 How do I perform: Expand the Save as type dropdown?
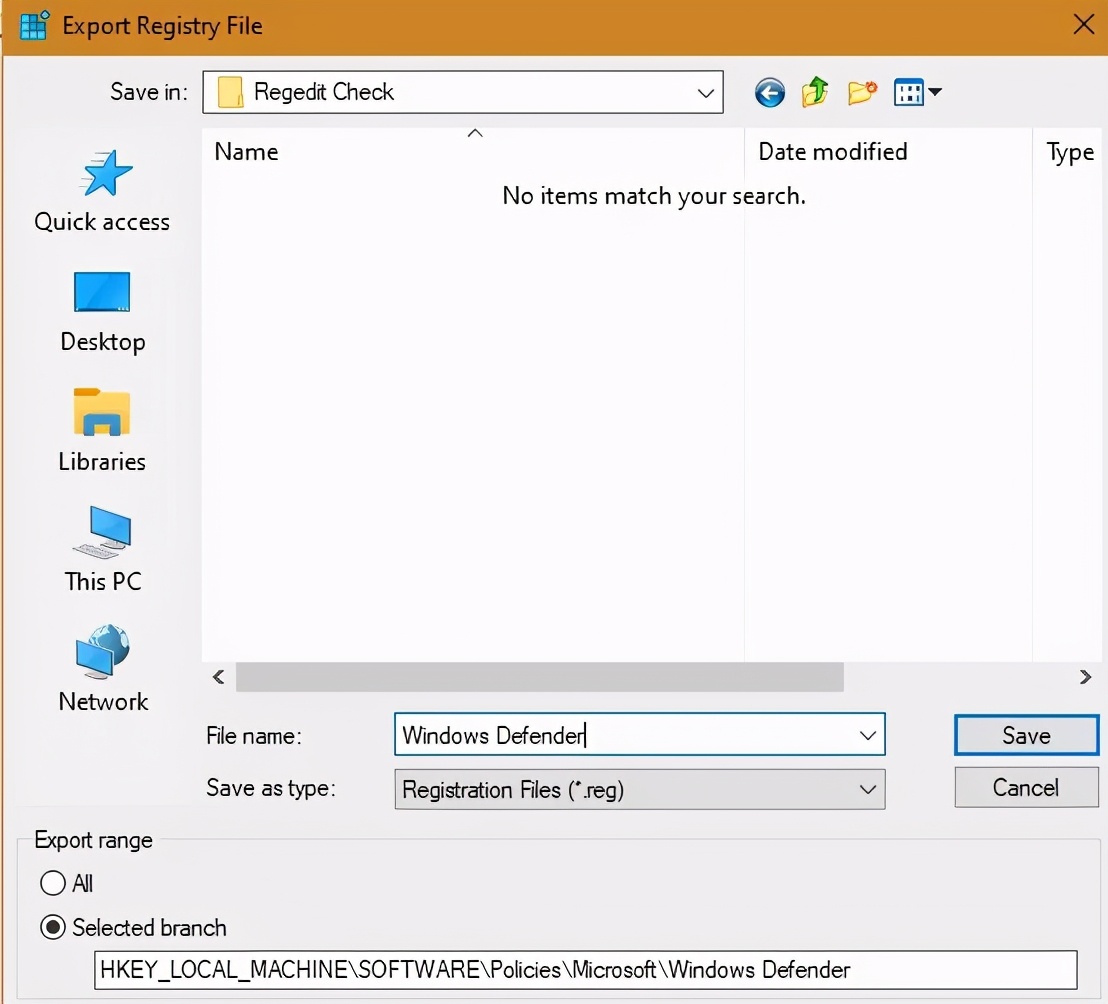click(867, 790)
